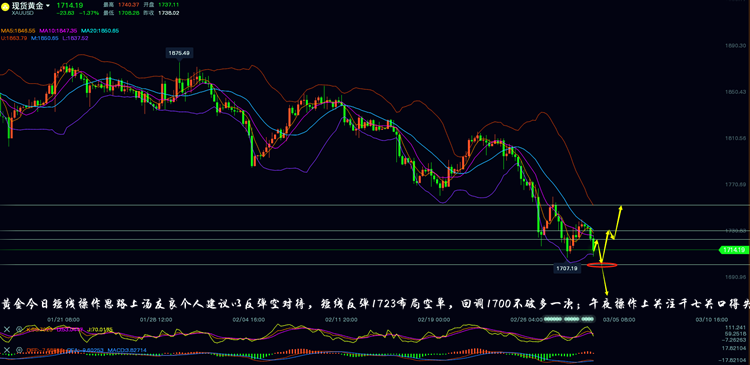Click the XAUUSD ticker code
This screenshot has width=750, height=365.
click(x=22, y=13)
